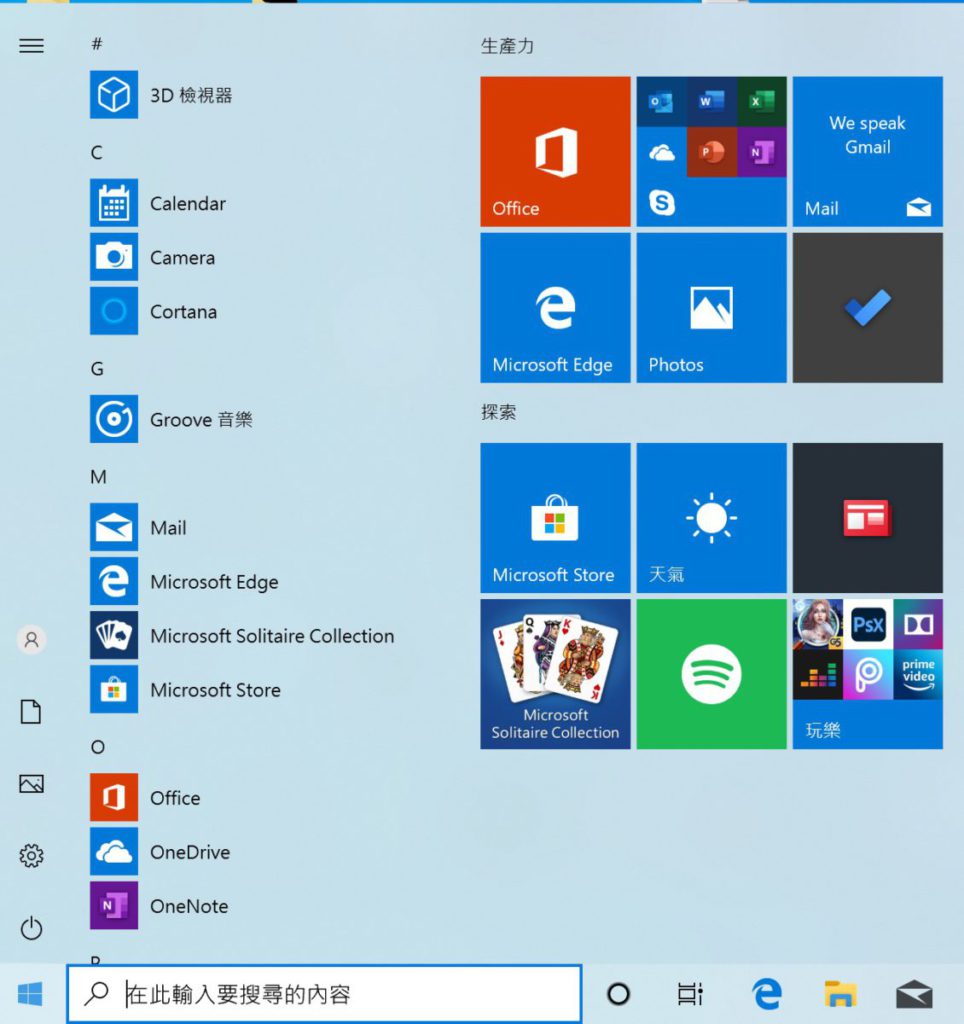Open PicsArt in 玩樂 folder
The width and height of the screenshot is (964, 1024).
click(x=868, y=675)
